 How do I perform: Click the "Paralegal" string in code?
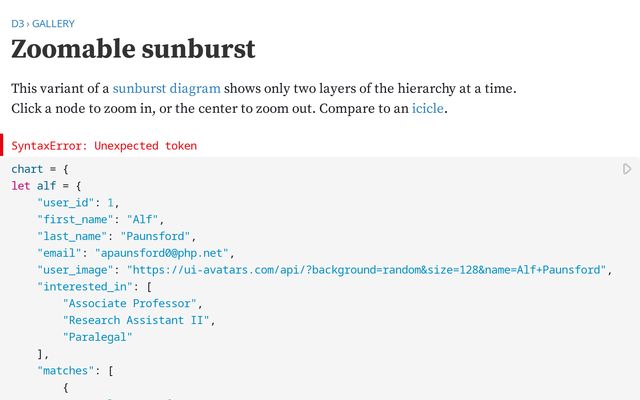pyautogui.click(x=97, y=337)
